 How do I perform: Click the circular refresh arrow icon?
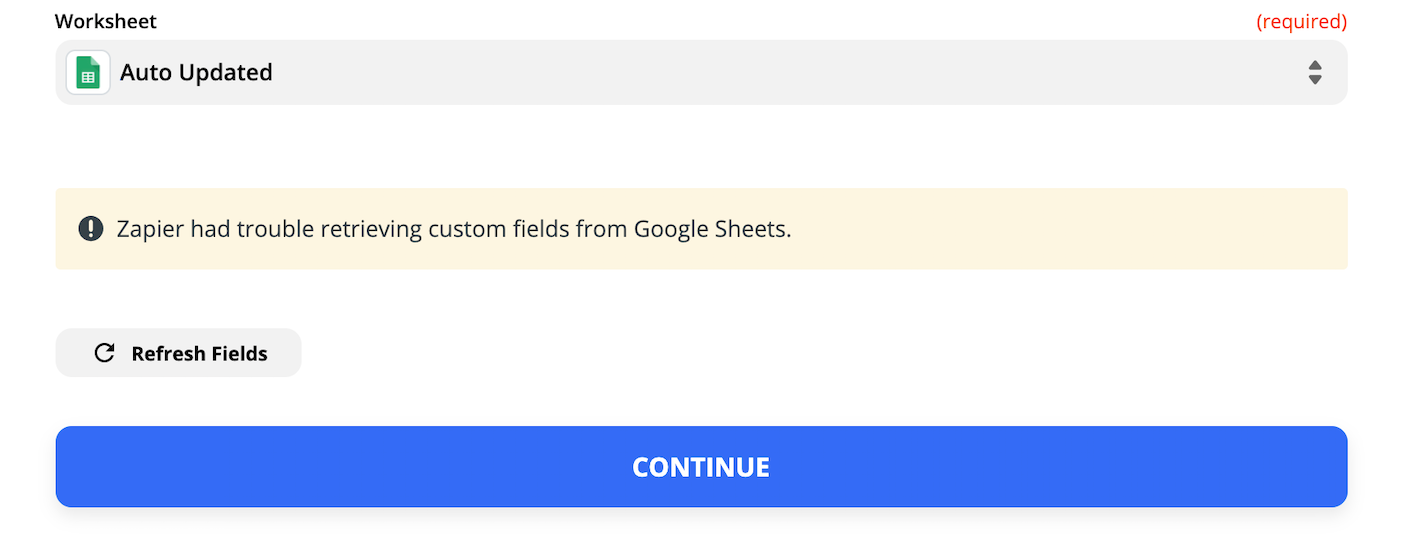click(104, 353)
